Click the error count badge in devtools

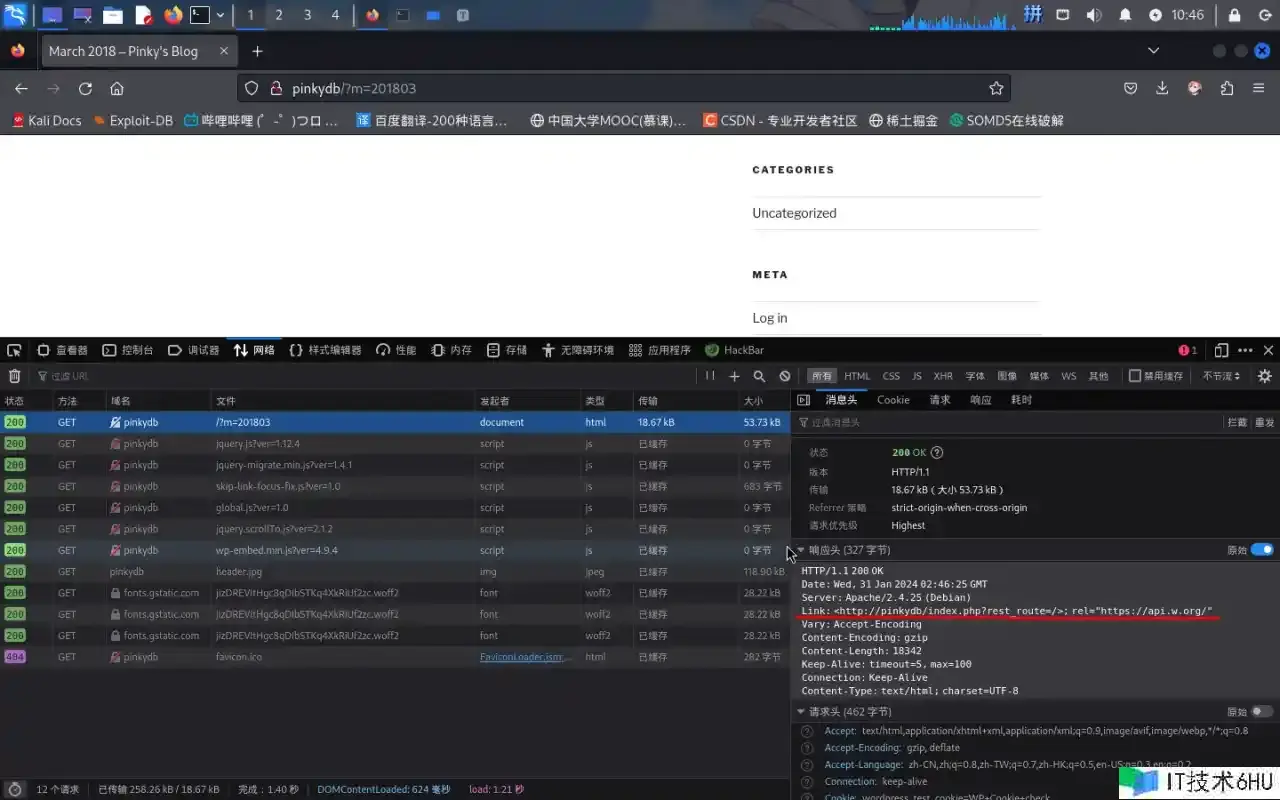point(1187,350)
